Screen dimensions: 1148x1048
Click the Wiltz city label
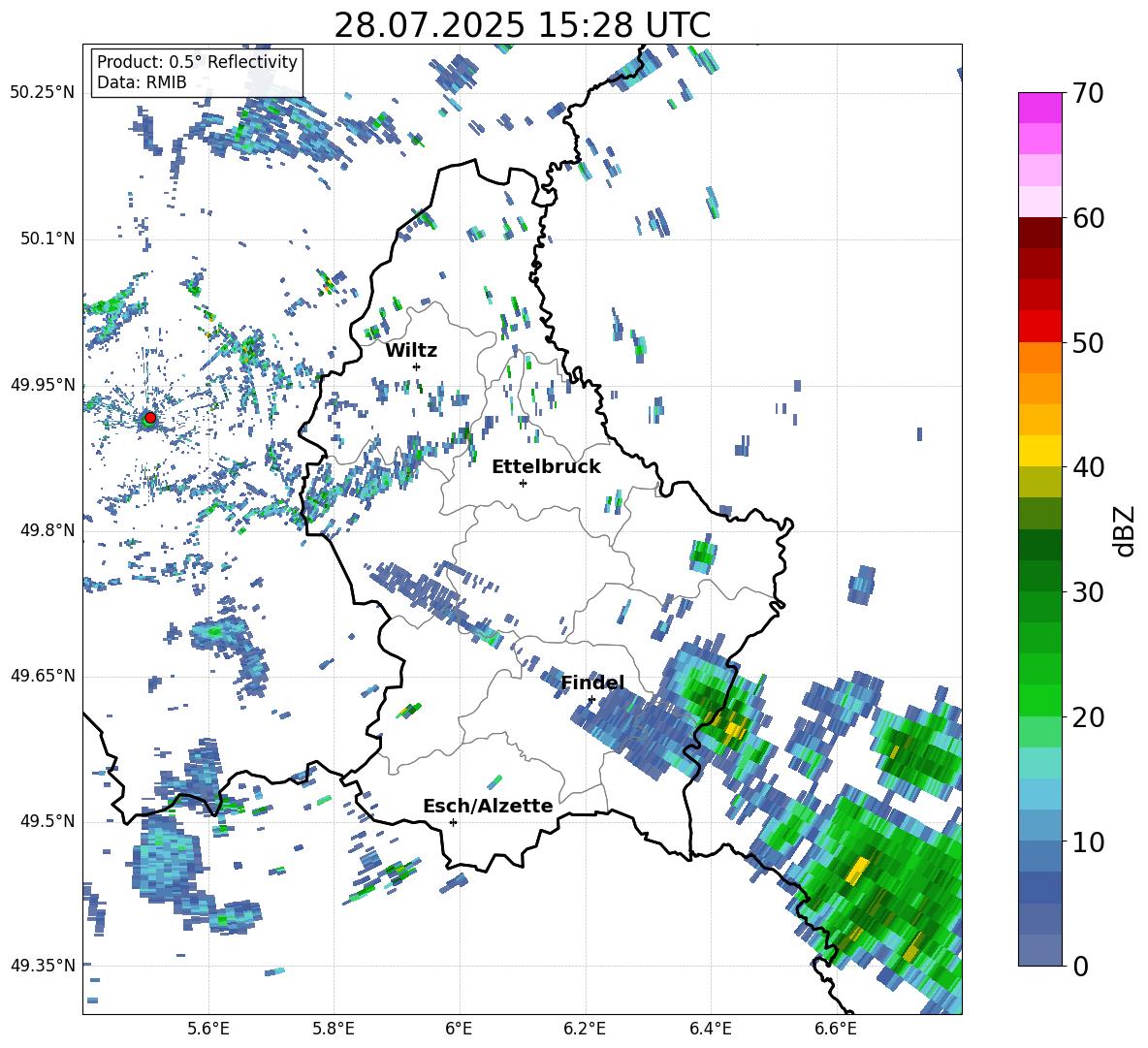point(411,351)
